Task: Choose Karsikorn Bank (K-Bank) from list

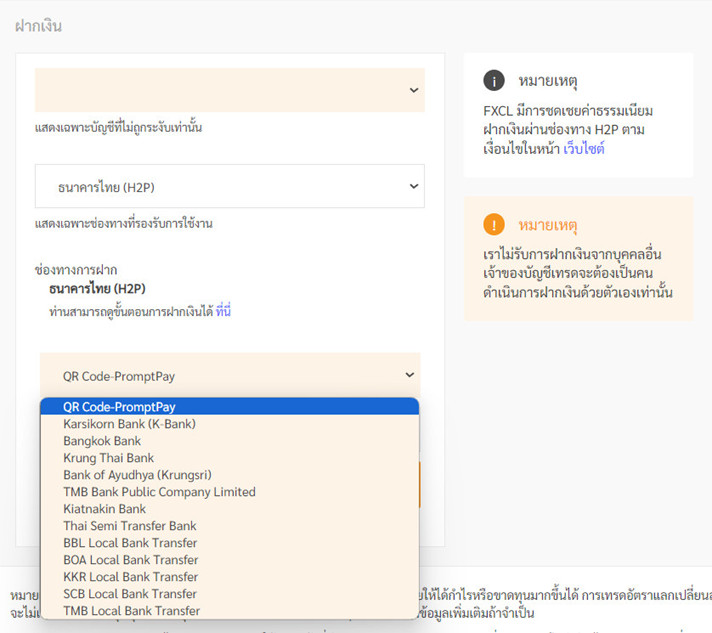Action: coord(129,424)
